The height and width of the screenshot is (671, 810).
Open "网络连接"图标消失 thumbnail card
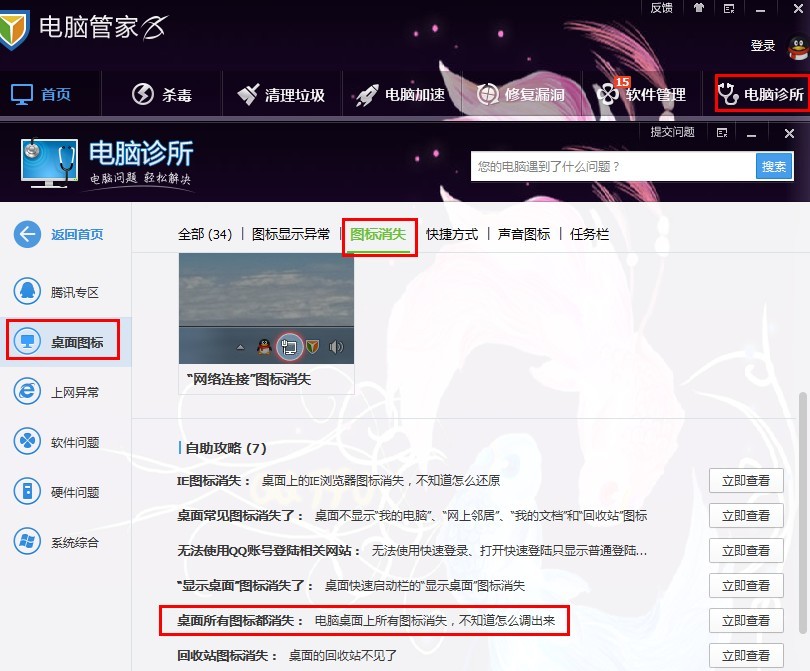267,323
